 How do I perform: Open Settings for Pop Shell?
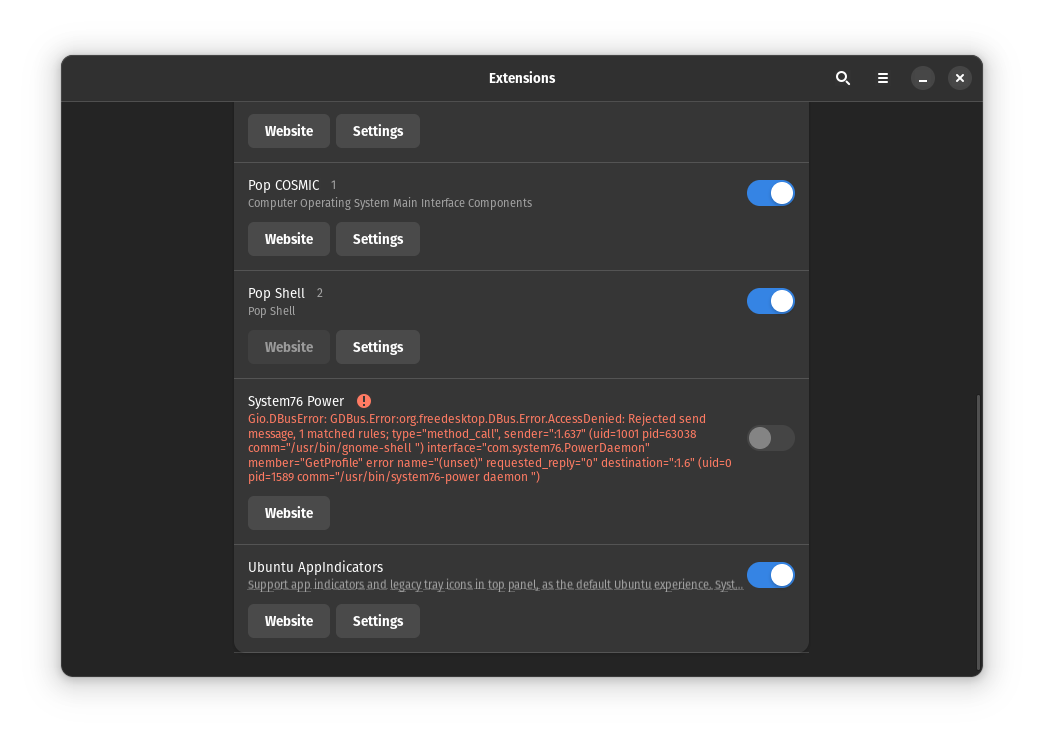377,346
